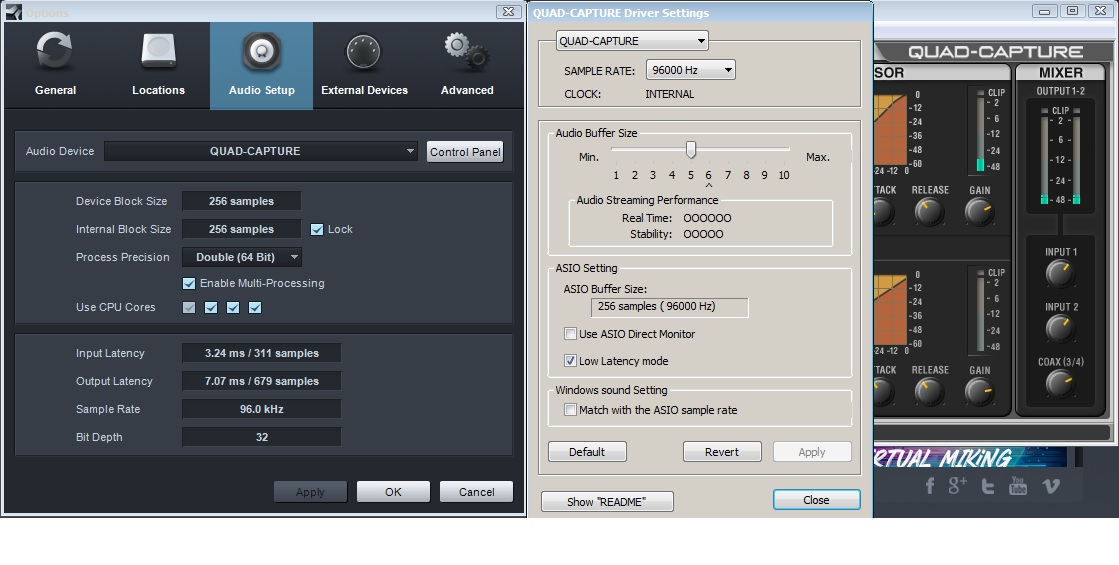The width and height of the screenshot is (1119, 565).
Task: Click OK in the Options dialog
Action: tap(393, 492)
